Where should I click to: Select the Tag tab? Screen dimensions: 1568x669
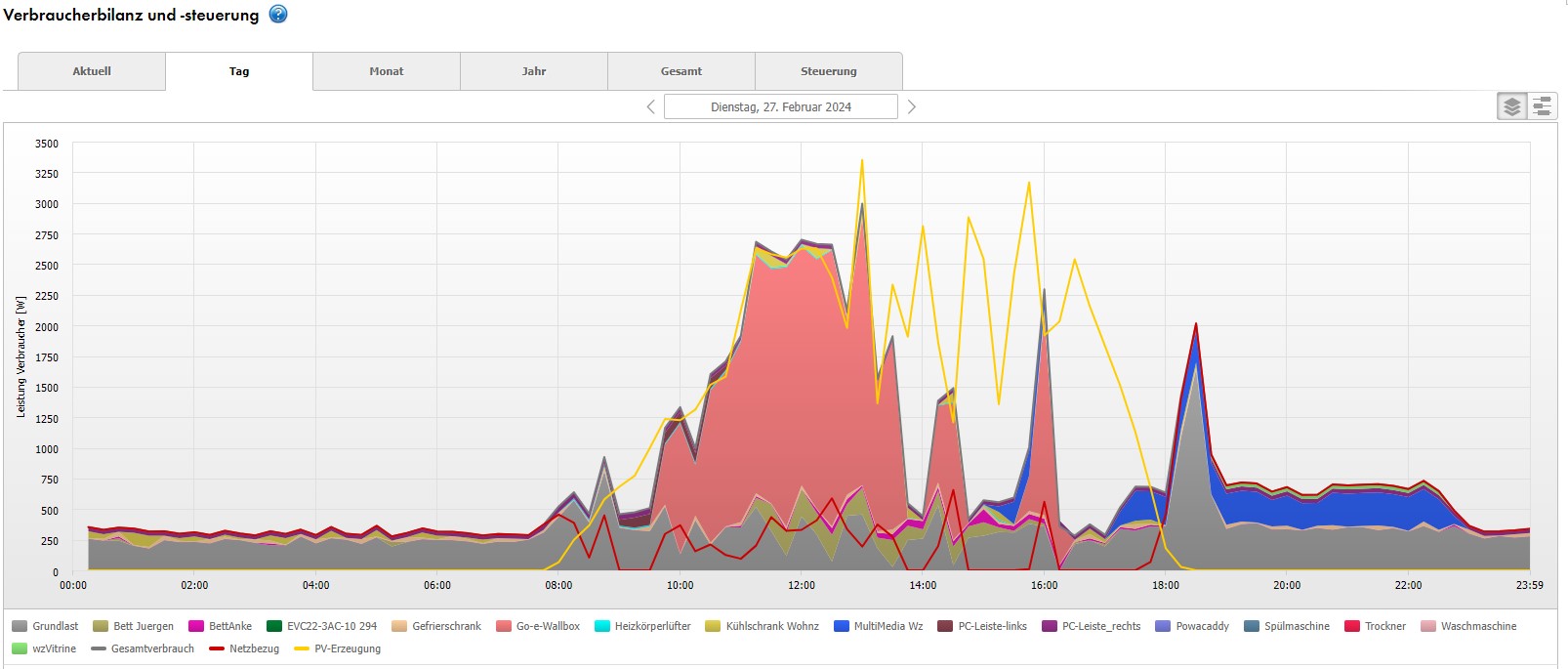click(x=239, y=71)
